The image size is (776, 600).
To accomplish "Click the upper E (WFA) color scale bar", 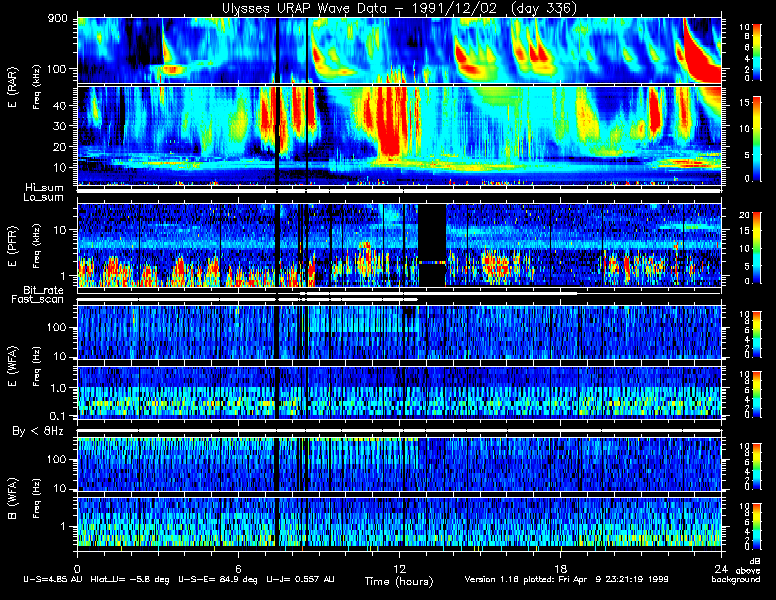I will (757, 334).
